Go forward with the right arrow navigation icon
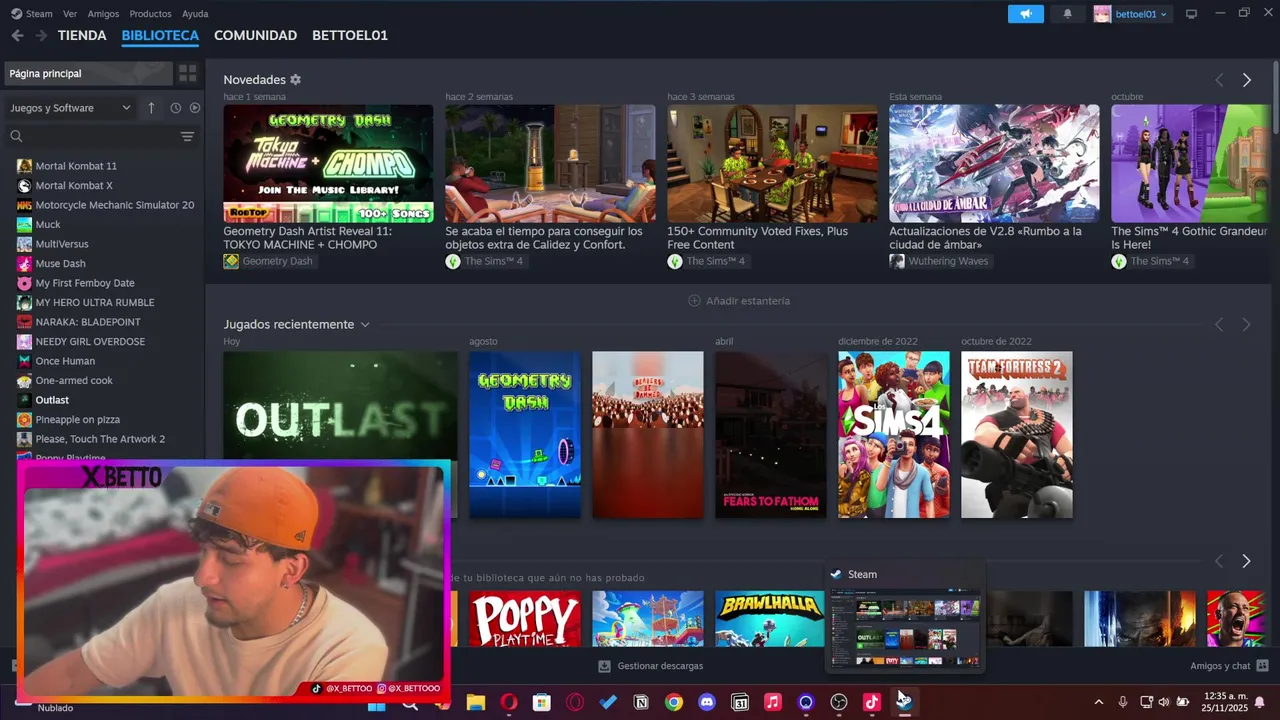 (41, 35)
